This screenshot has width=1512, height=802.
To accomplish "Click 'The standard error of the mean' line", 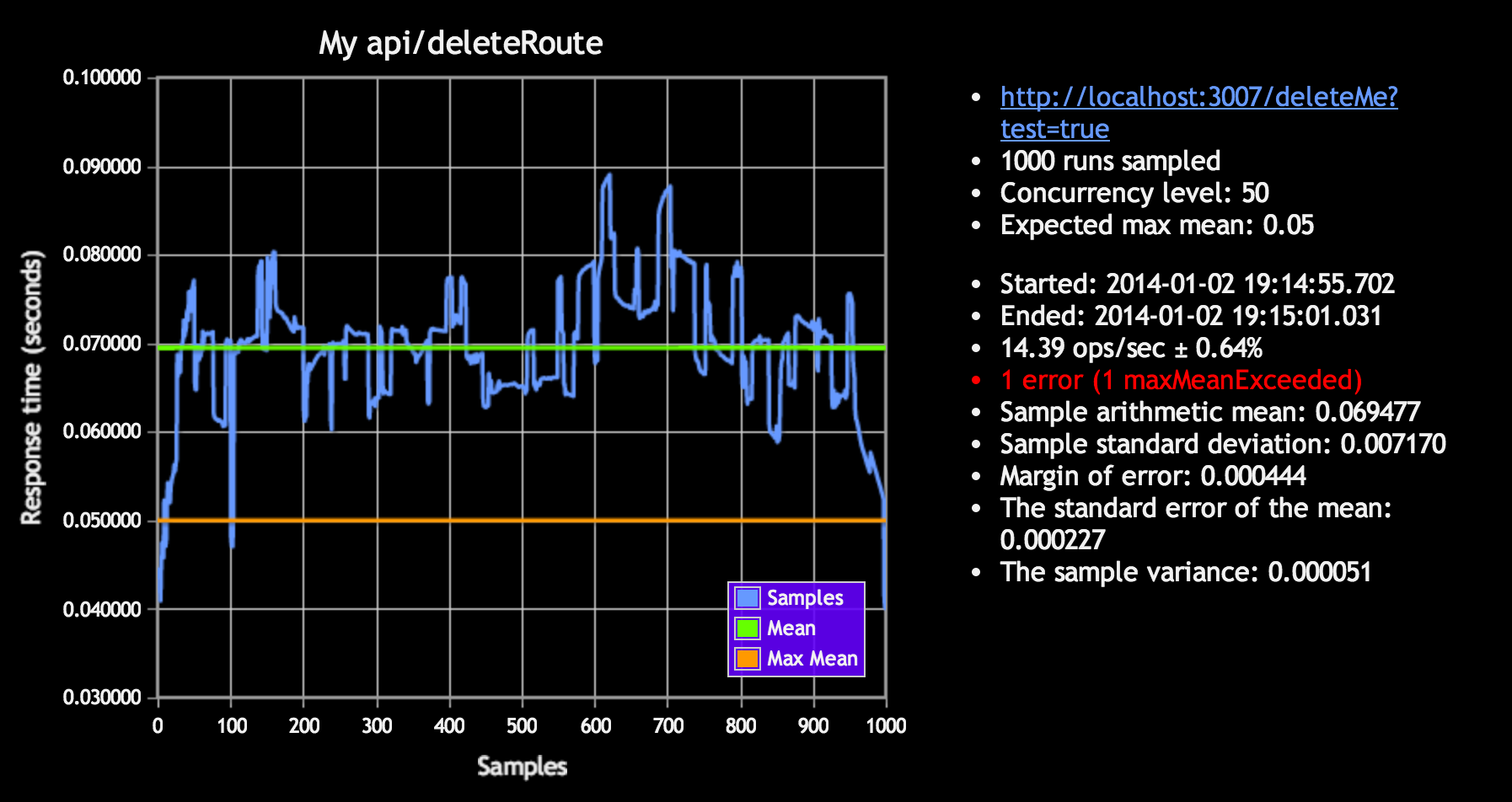I will tap(1196, 524).
